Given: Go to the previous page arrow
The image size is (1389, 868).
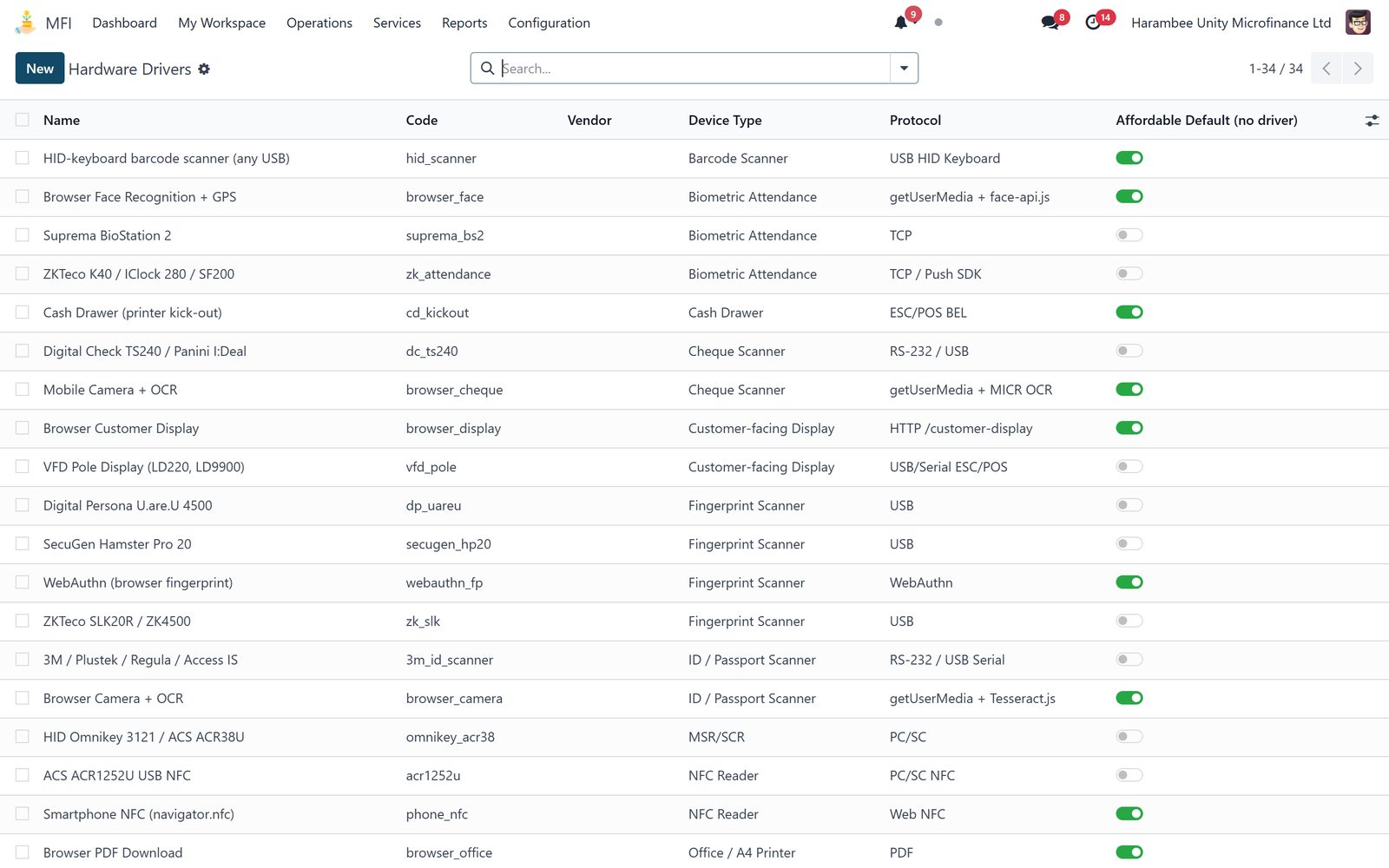Looking at the screenshot, I should tap(1326, 69).
